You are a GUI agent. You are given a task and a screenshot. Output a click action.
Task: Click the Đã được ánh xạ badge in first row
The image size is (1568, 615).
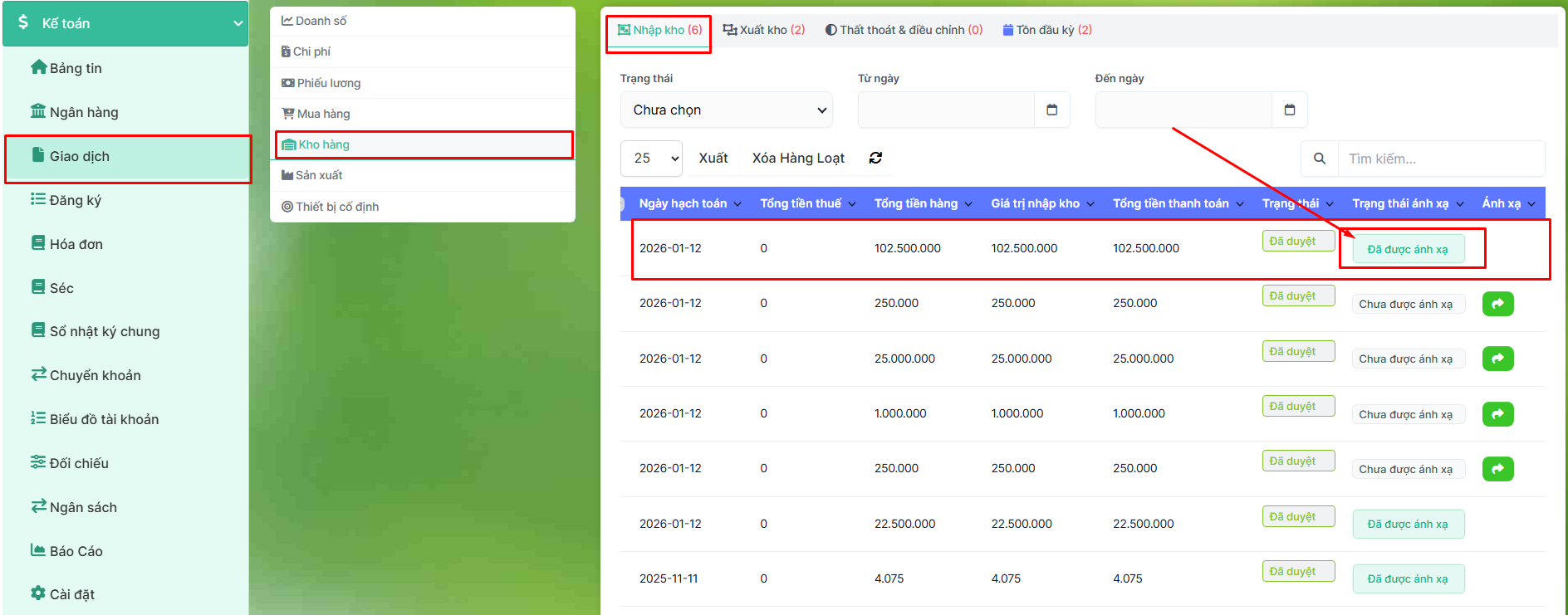[x=1408, y=249]
